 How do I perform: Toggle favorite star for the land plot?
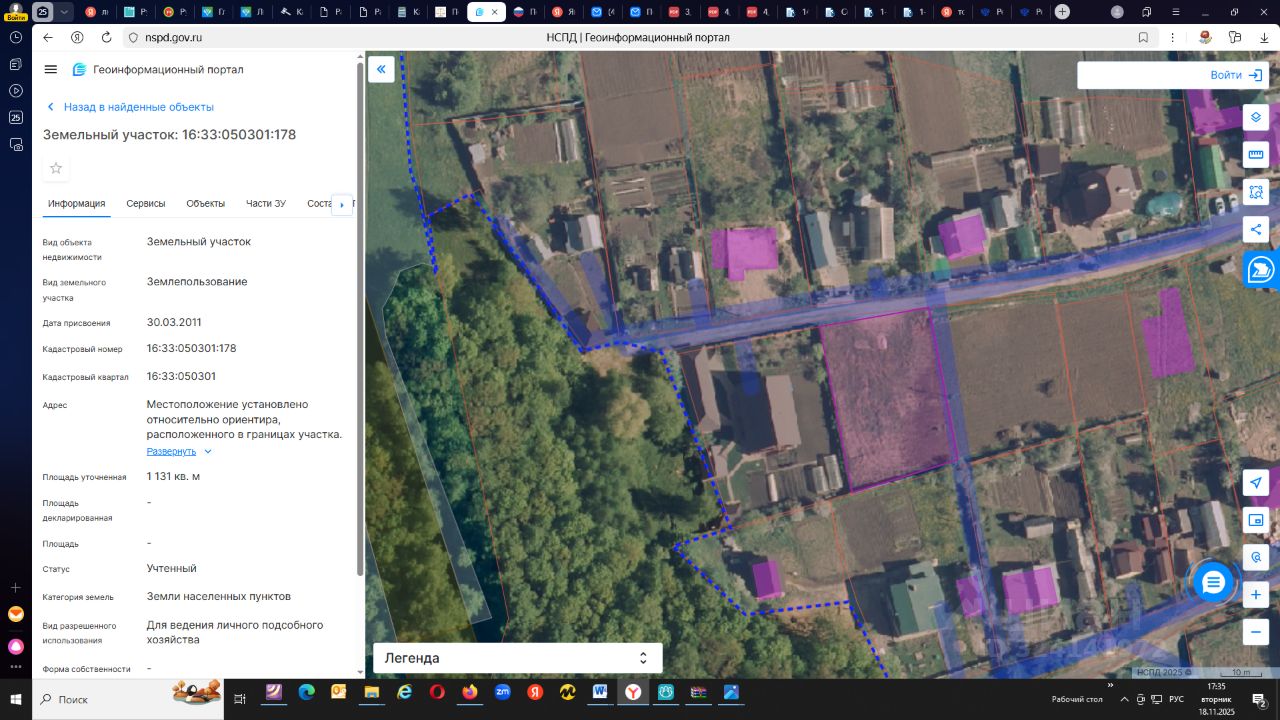tap(56, 168)
